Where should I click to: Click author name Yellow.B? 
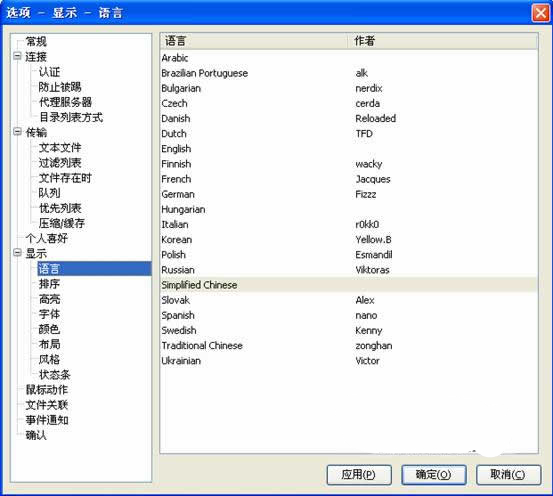click(373, 240)
